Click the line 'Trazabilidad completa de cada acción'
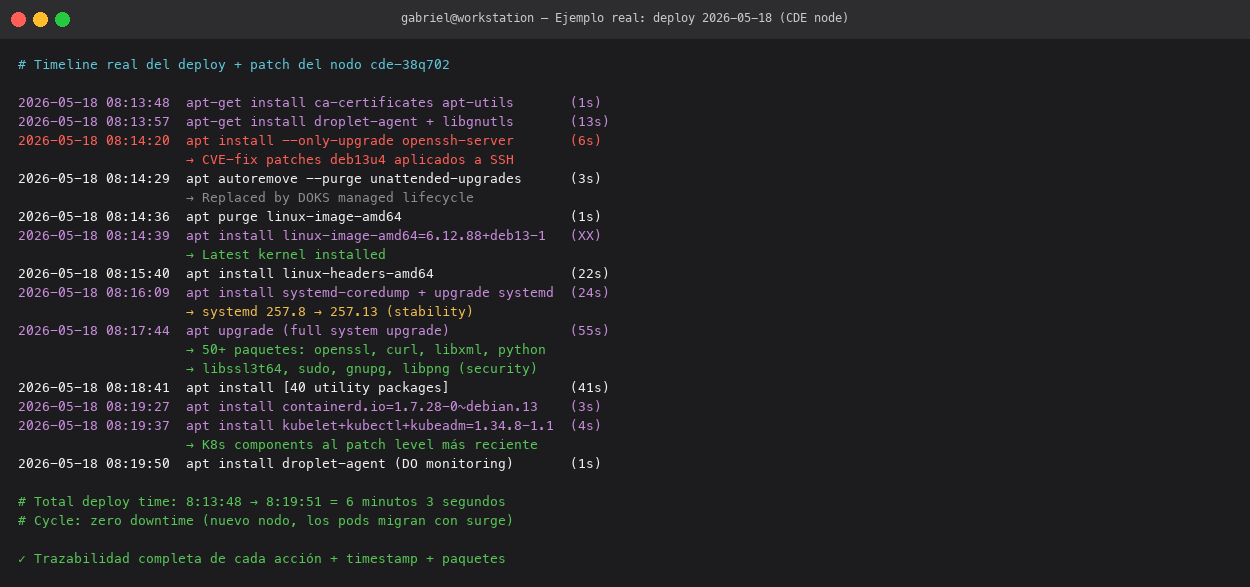Image resolution: width=1250 pixels, height=587 pixels. tap(262, 559)
